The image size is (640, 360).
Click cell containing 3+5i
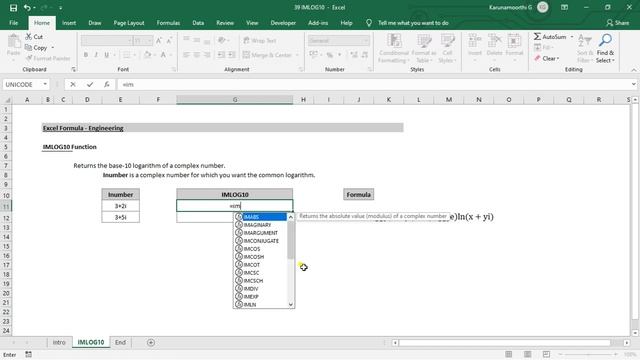pyautogui.click(x=120, y=217)
